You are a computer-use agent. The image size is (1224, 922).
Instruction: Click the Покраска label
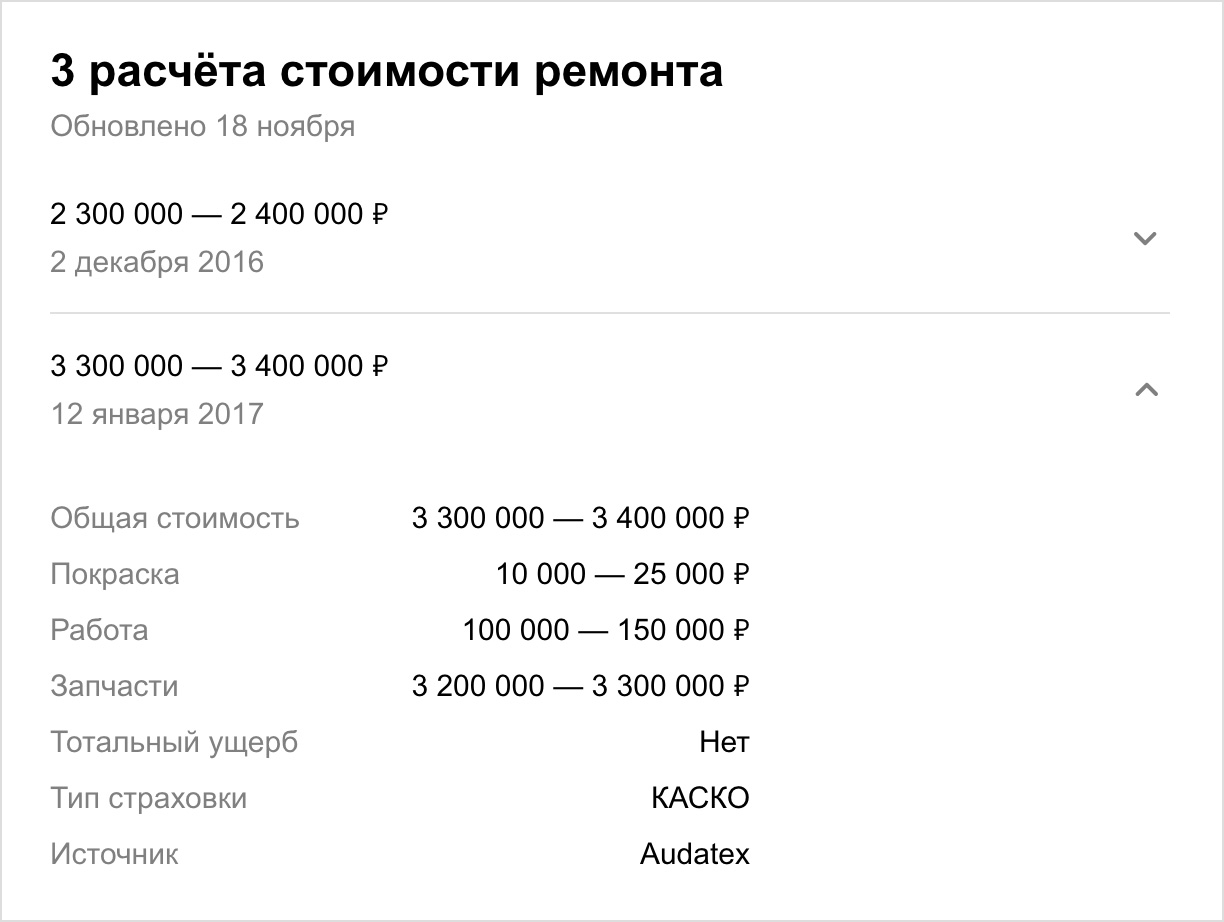[x=115, y=575]
